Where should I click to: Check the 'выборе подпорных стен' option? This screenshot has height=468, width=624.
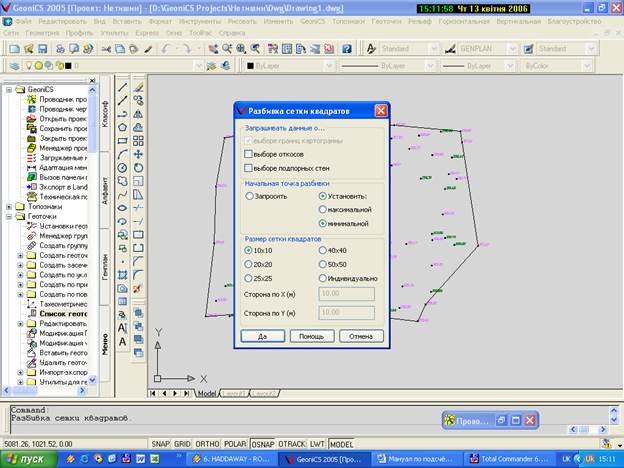click(248, 168)
